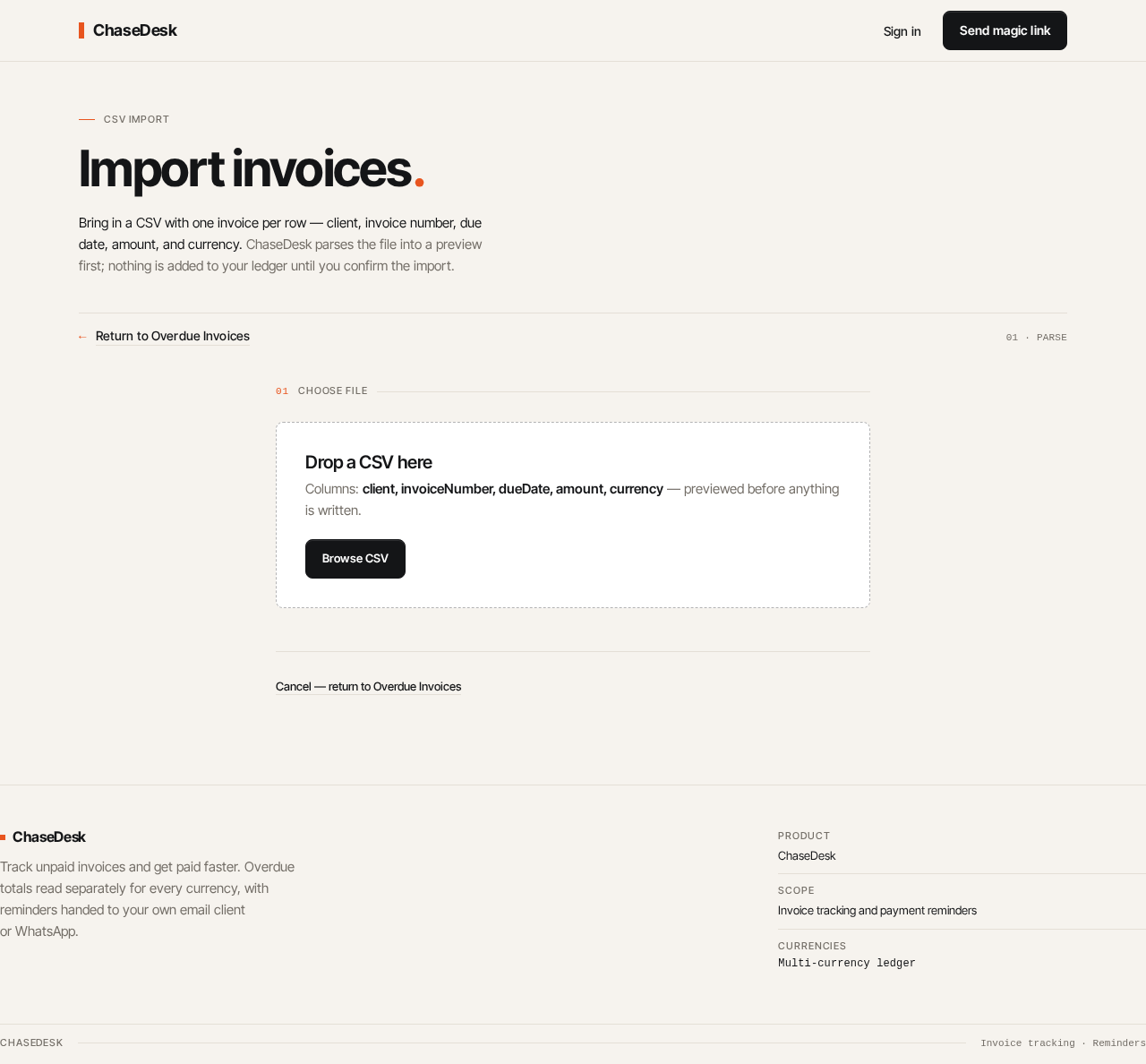Click the CSV IMPORT section label
This screenshot has width=1146, height=1064.
tap(136, 119)
